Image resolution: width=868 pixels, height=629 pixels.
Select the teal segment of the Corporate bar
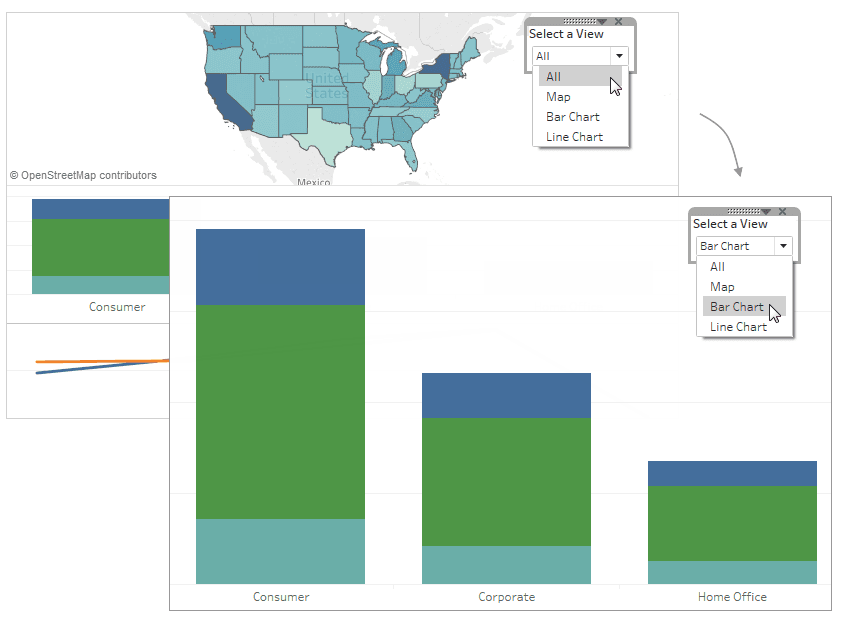(x=506, y=565)
